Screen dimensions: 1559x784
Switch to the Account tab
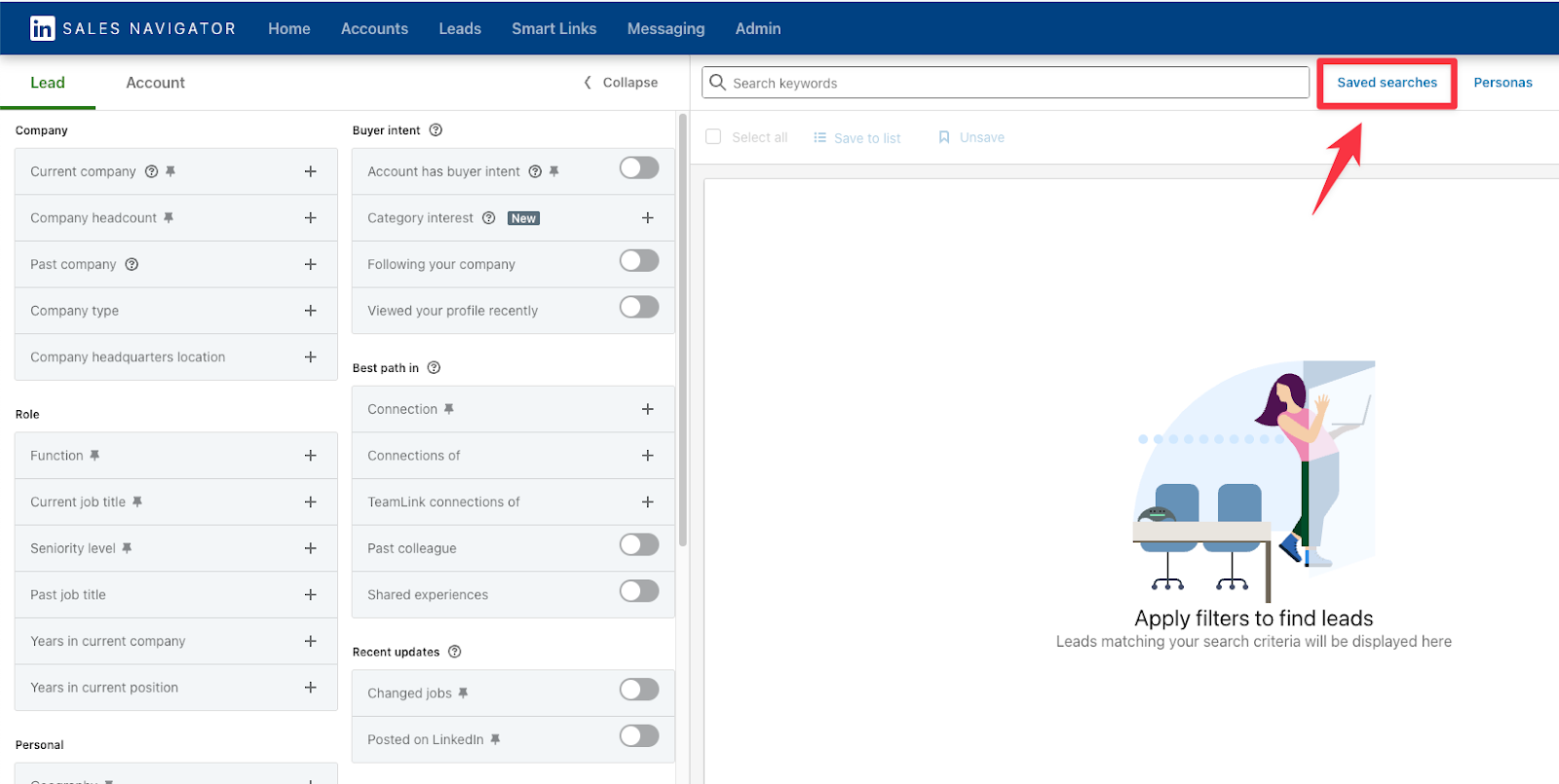point(155,83)
